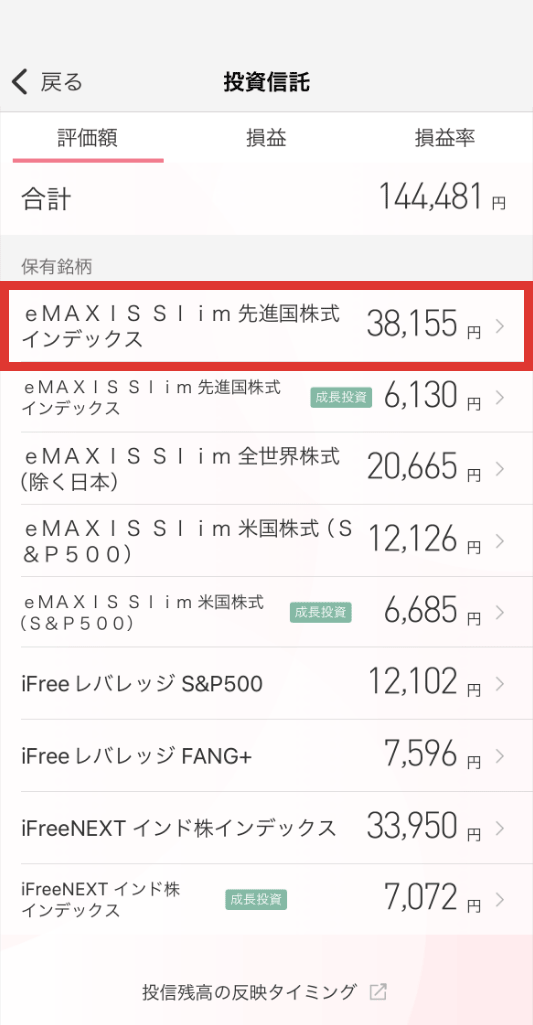This screenshot has width=533, height=1025.
Task: Select the 評価額 tab
Action: (88, 138)
